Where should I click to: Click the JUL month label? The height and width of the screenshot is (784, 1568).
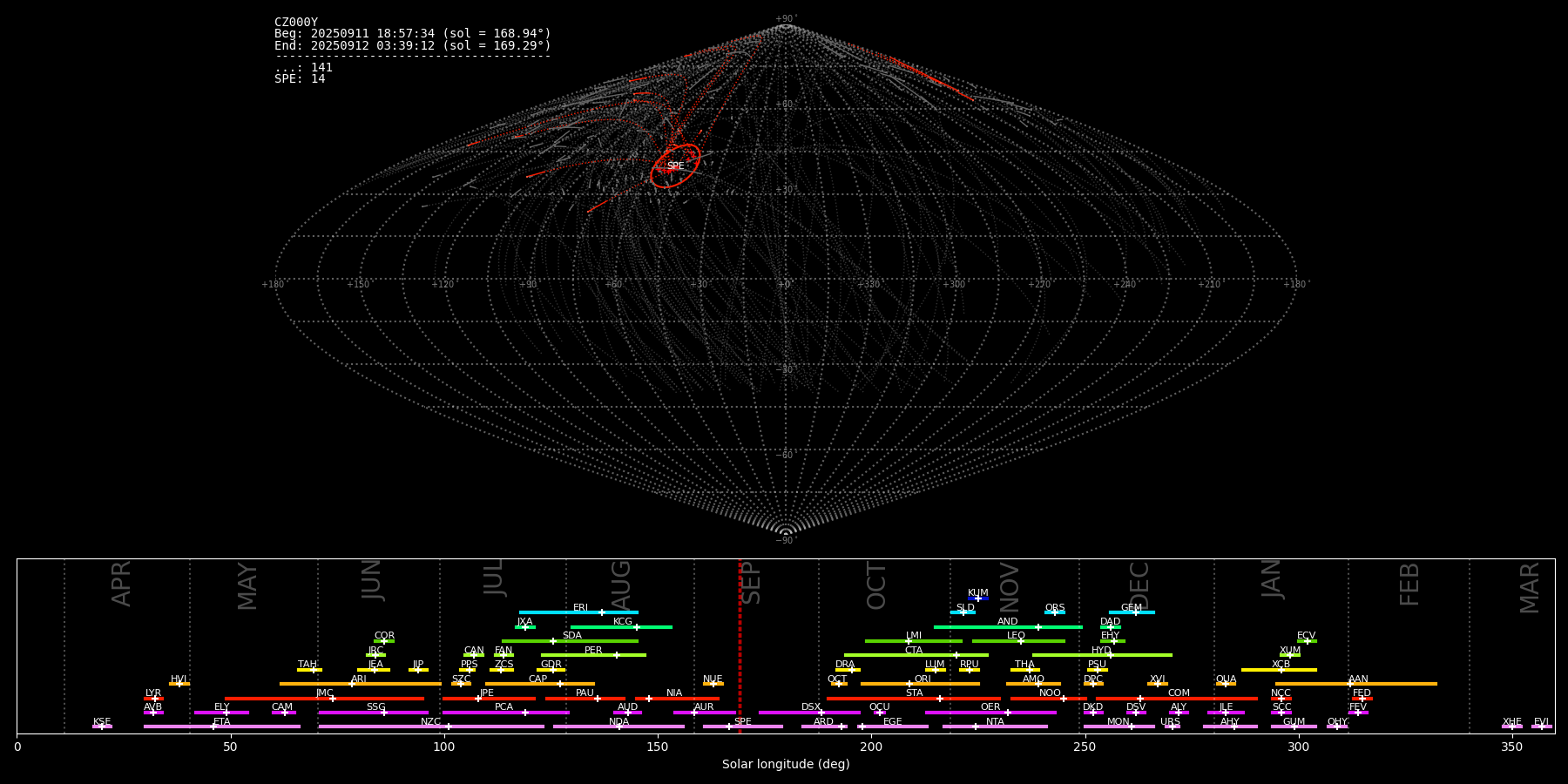click(x=494, y=577)
